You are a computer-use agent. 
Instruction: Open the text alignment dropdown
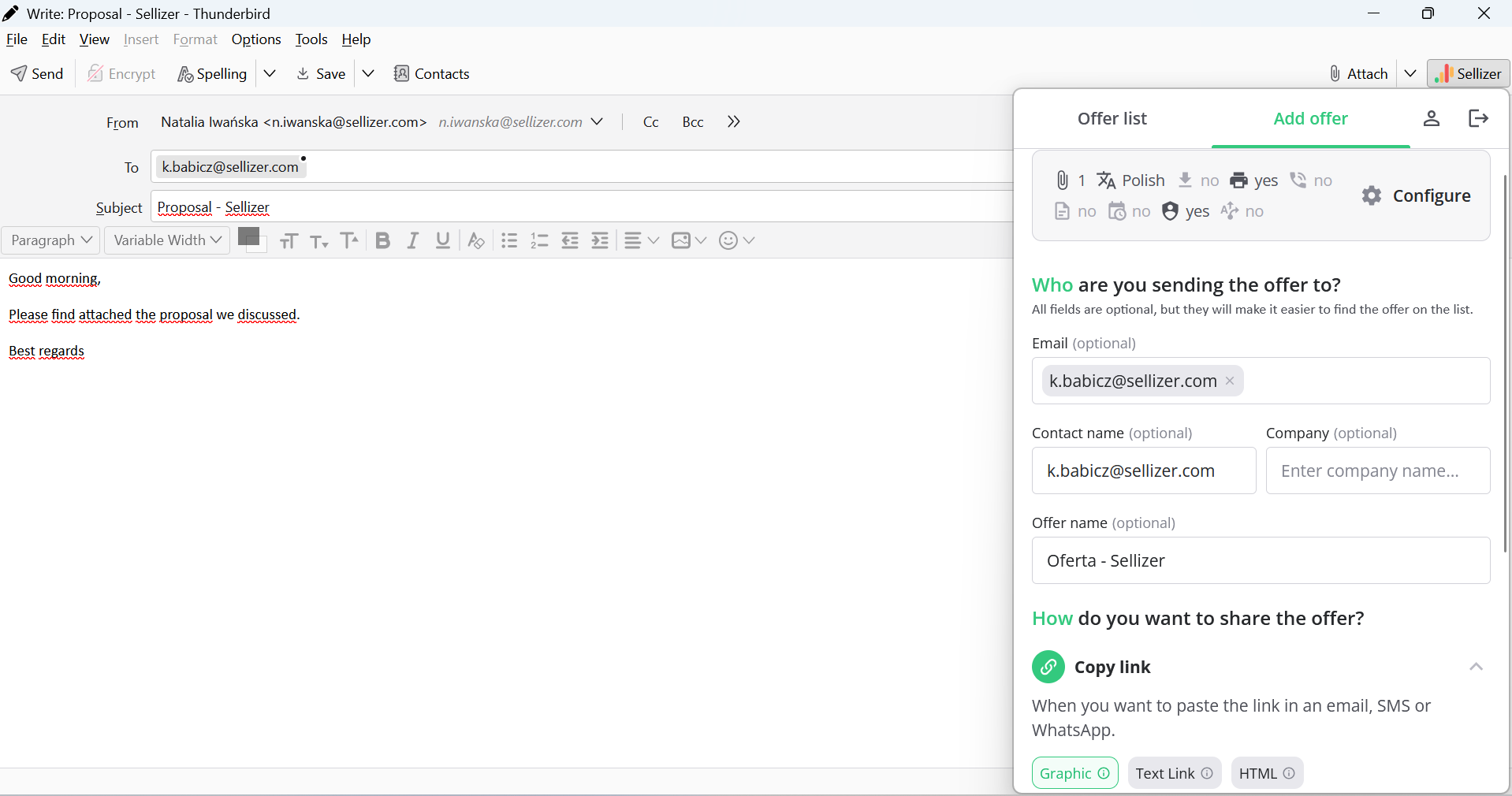(x=641, y=240)
